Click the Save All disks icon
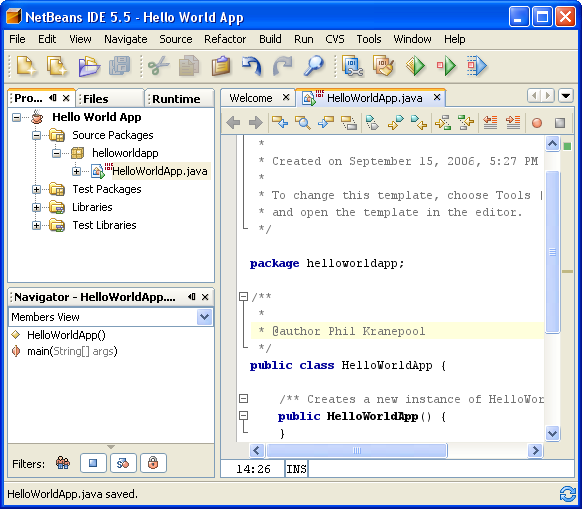Image resolution: width=582 pixels, height=509 pixels. (120, 66)
